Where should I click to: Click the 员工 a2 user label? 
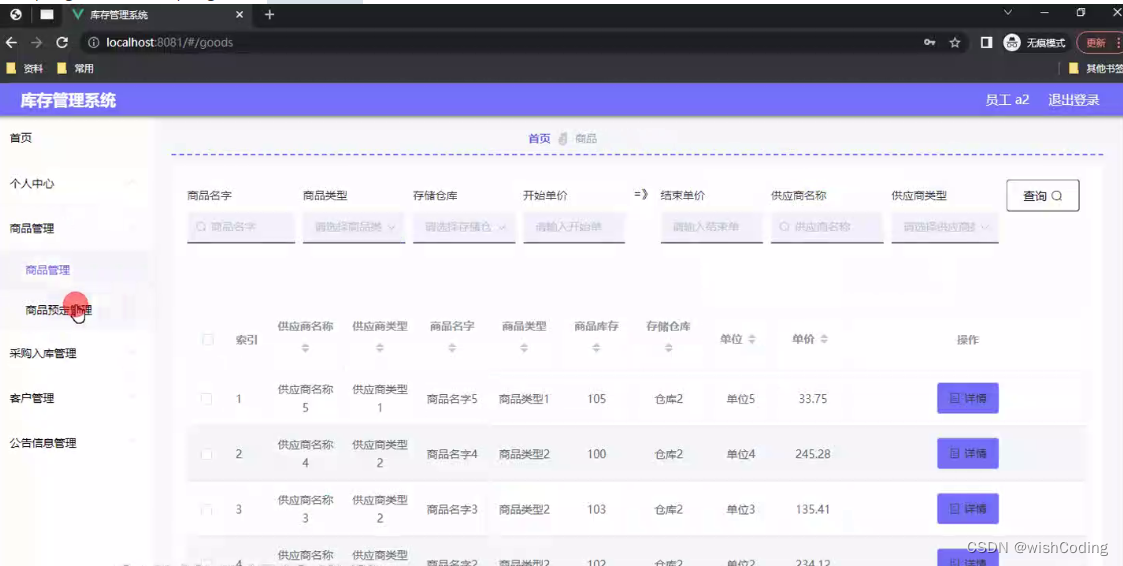pos(1007,100)
